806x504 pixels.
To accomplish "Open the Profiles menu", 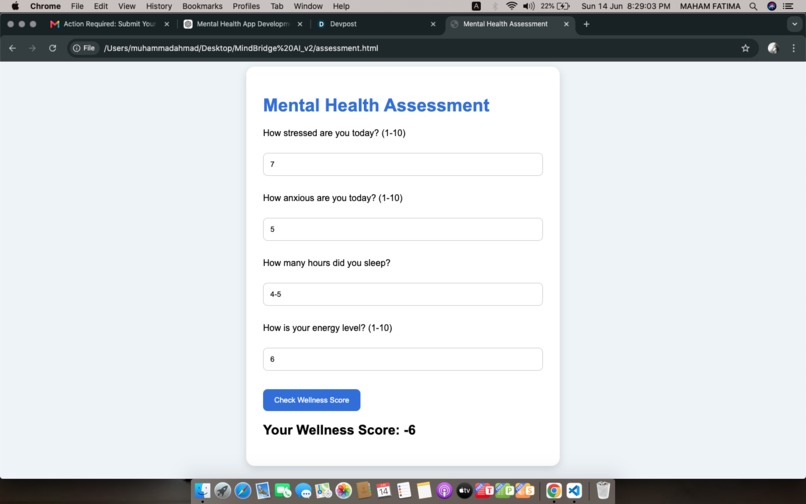I will coord(246,6).
